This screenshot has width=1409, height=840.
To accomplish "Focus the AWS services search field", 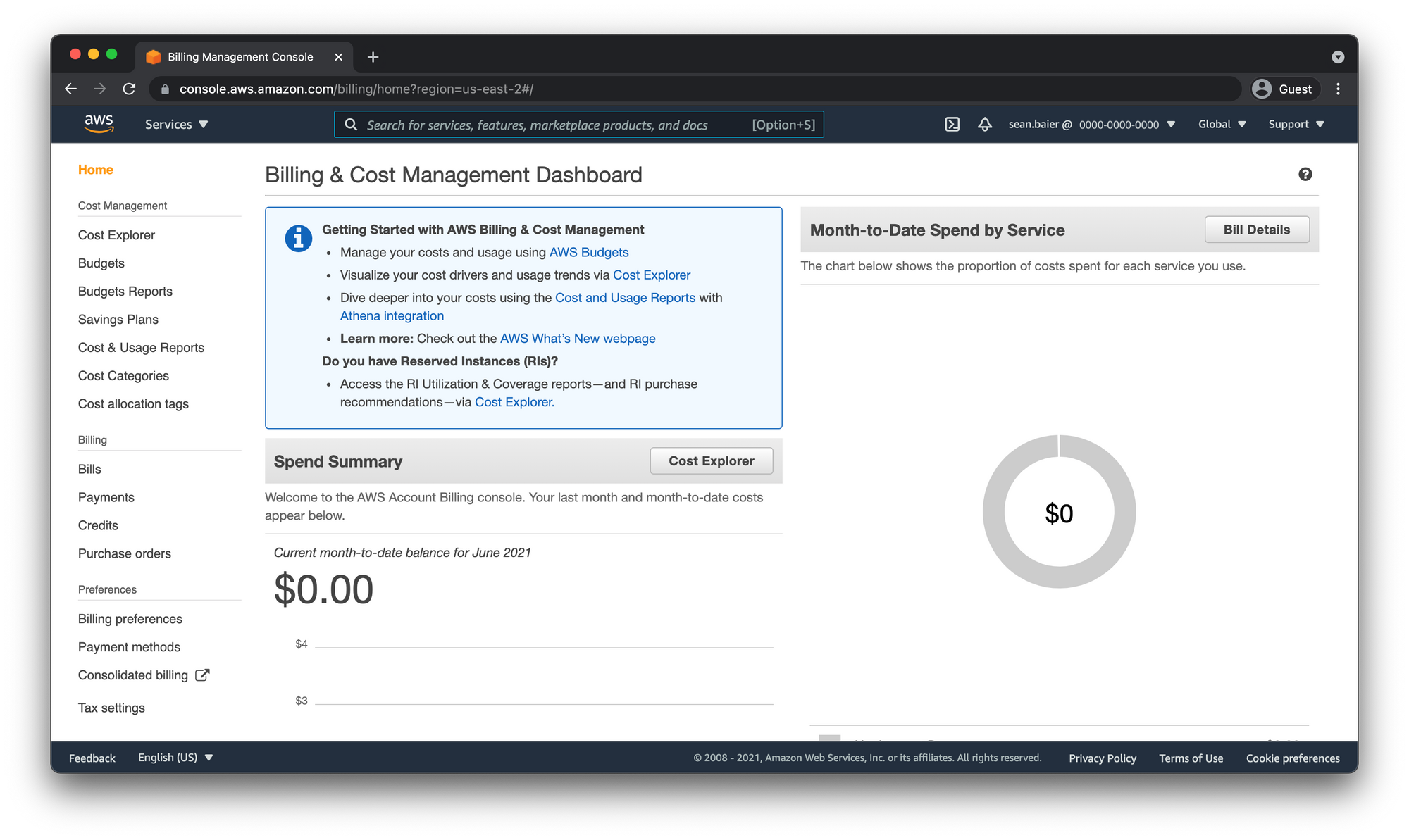I will [550, 125].
